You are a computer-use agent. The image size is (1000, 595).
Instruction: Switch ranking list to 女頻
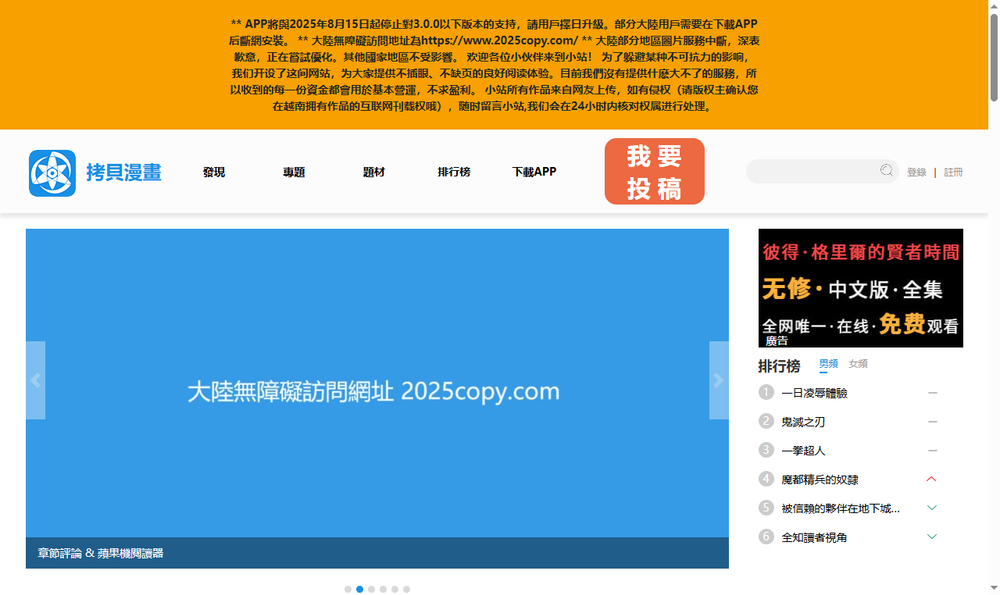point(857,364)
